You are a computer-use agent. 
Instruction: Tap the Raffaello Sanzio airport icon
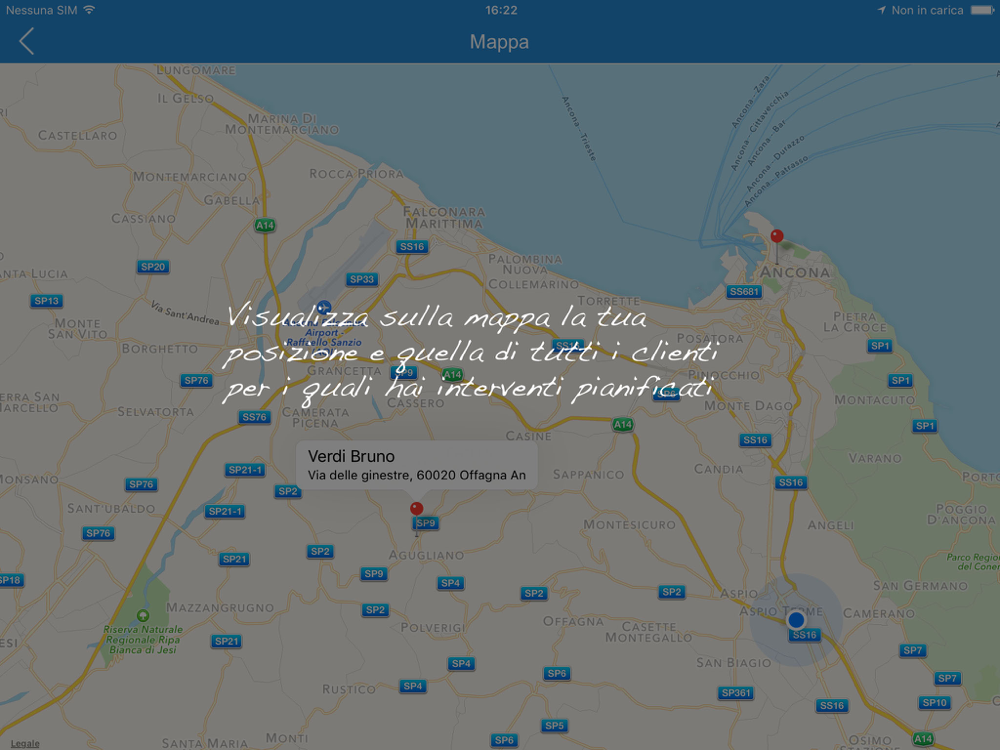coord(323,307)
